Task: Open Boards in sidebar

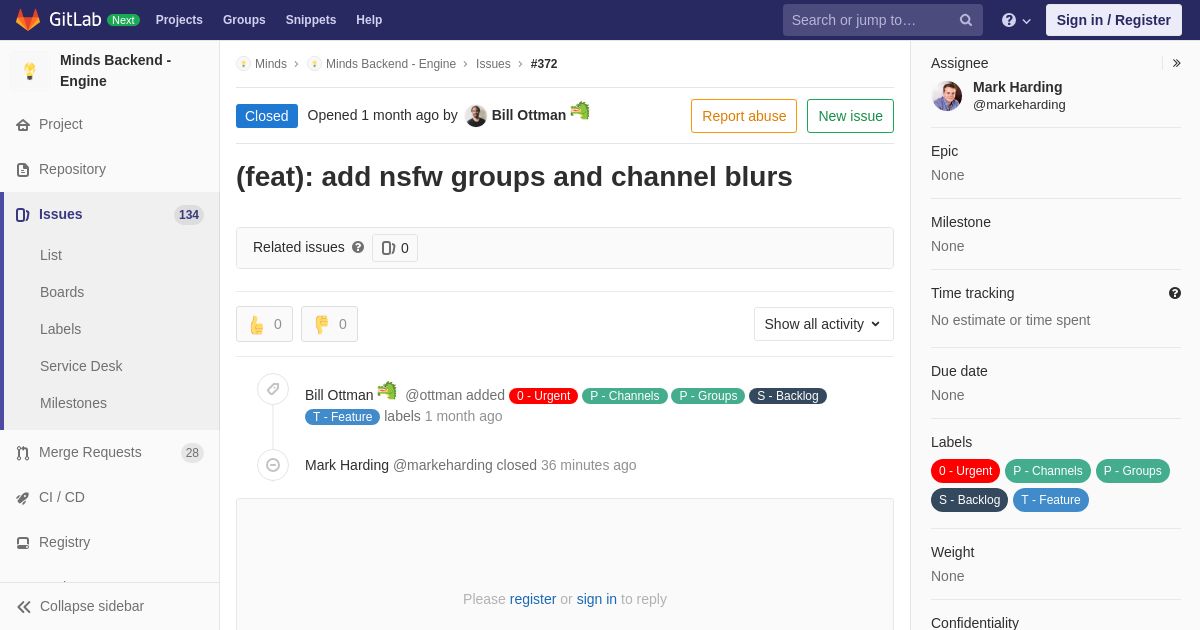Action: [62, 292]
